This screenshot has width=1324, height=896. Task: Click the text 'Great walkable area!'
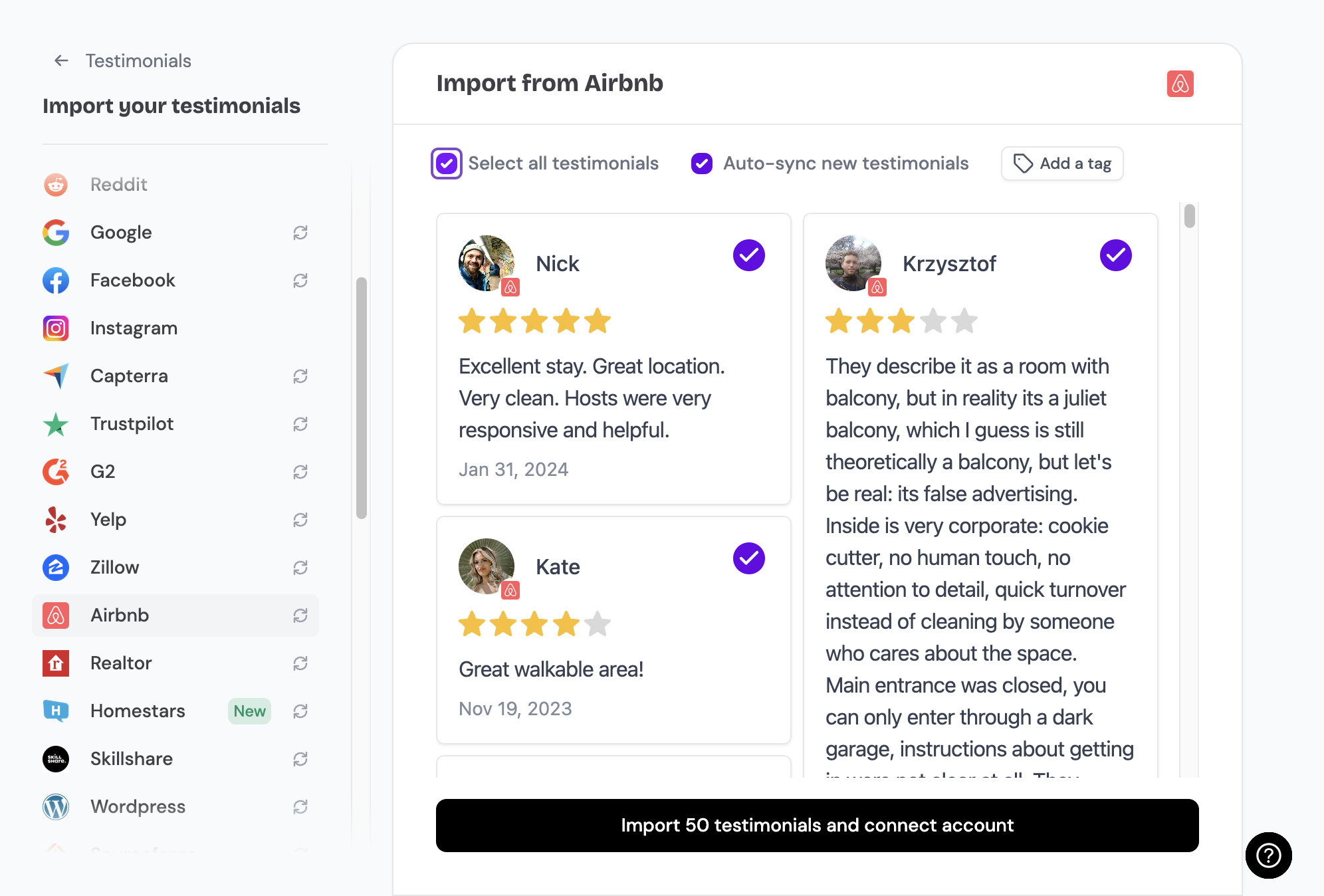551,669
